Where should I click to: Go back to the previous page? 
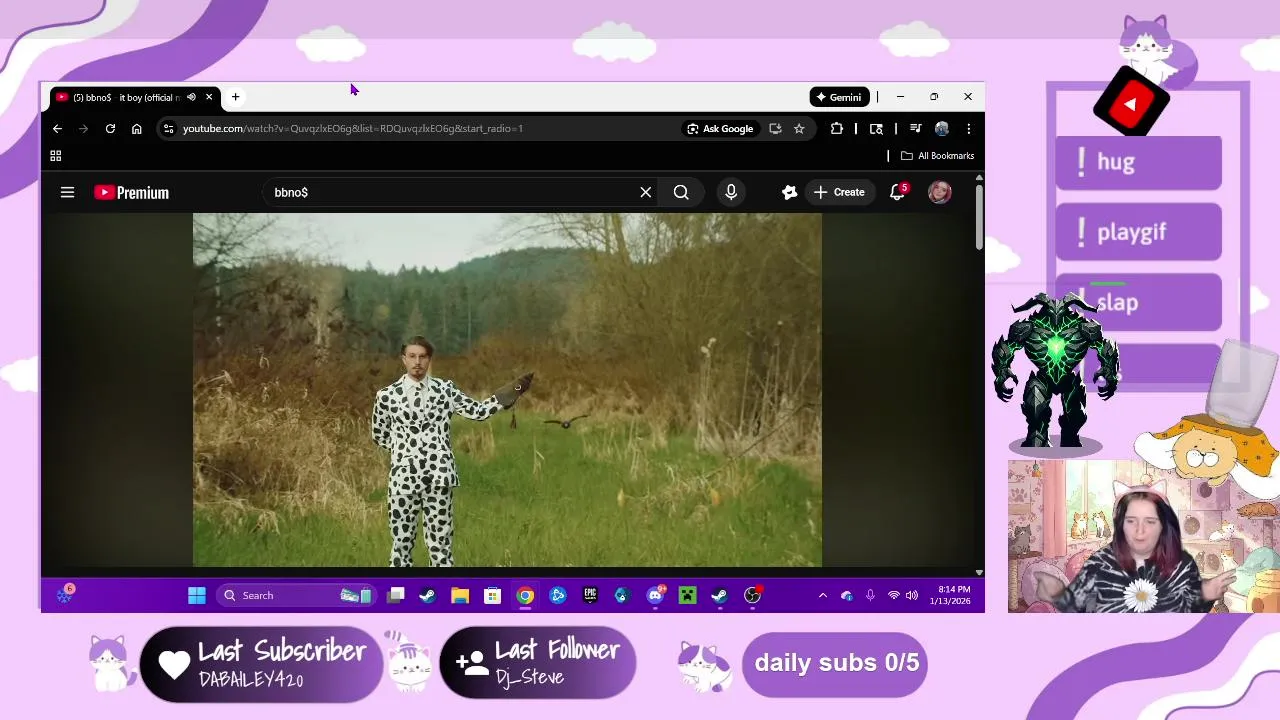[57, 128]
